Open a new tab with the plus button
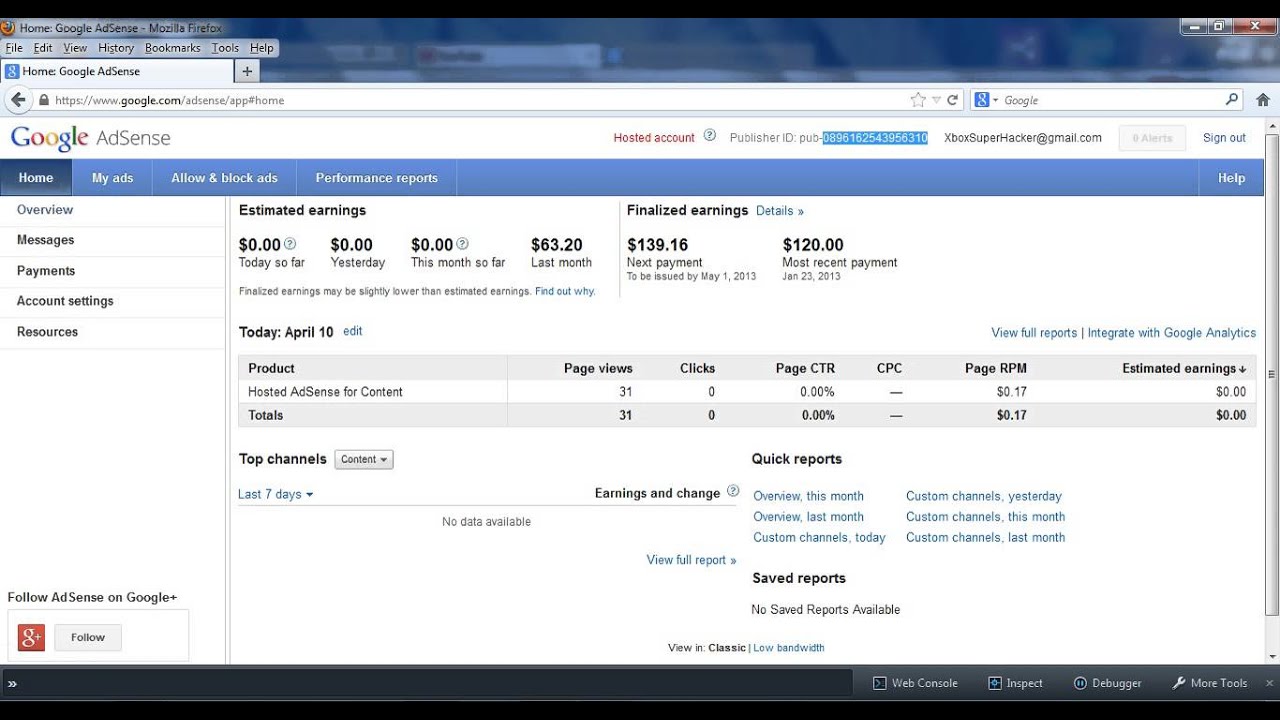This screenshot has width=1280, height=720. 247,71
